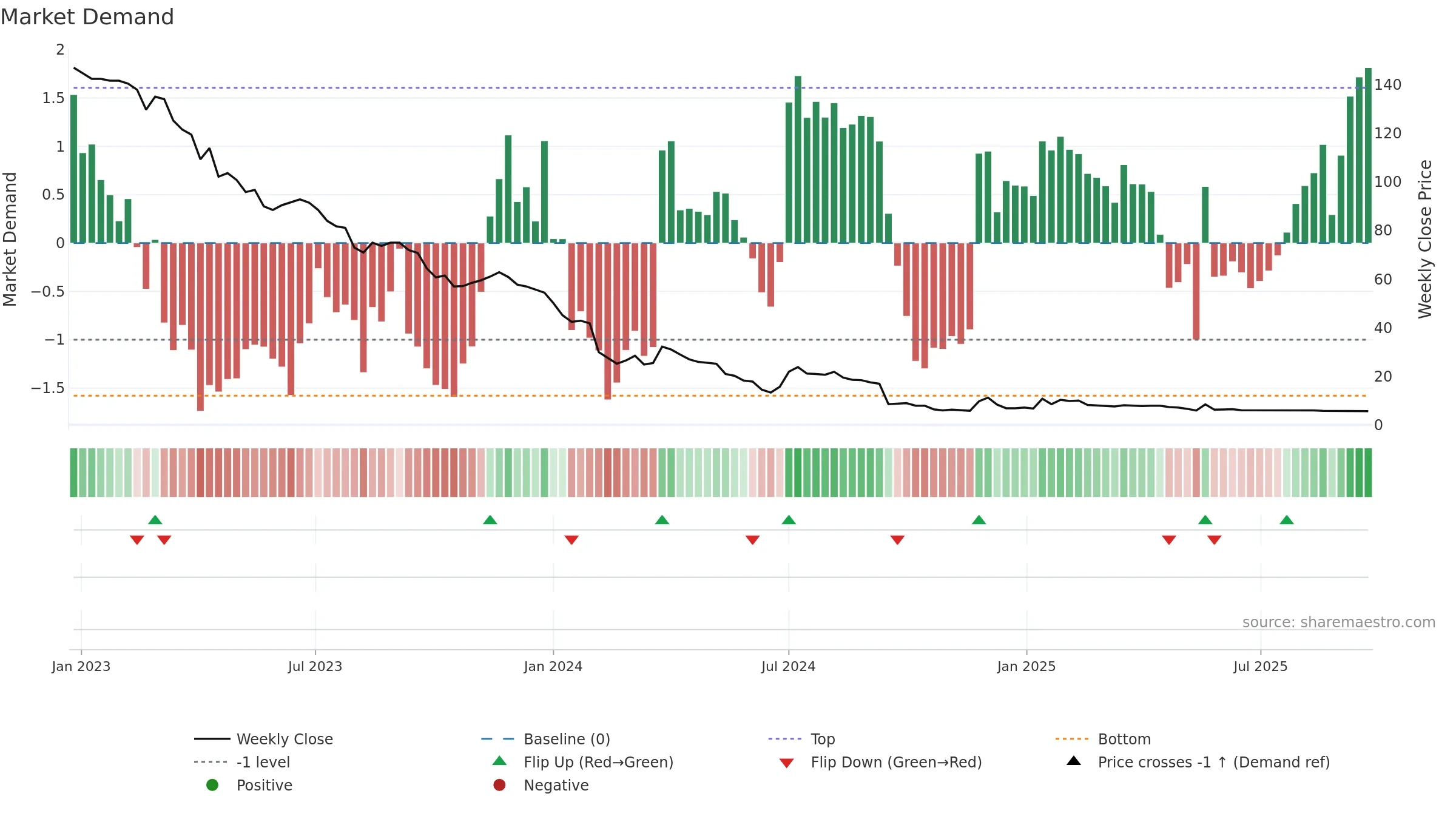Click the green Positive circle legend icon
This screenshot has height=819, width=1456.
coord(212,785)
